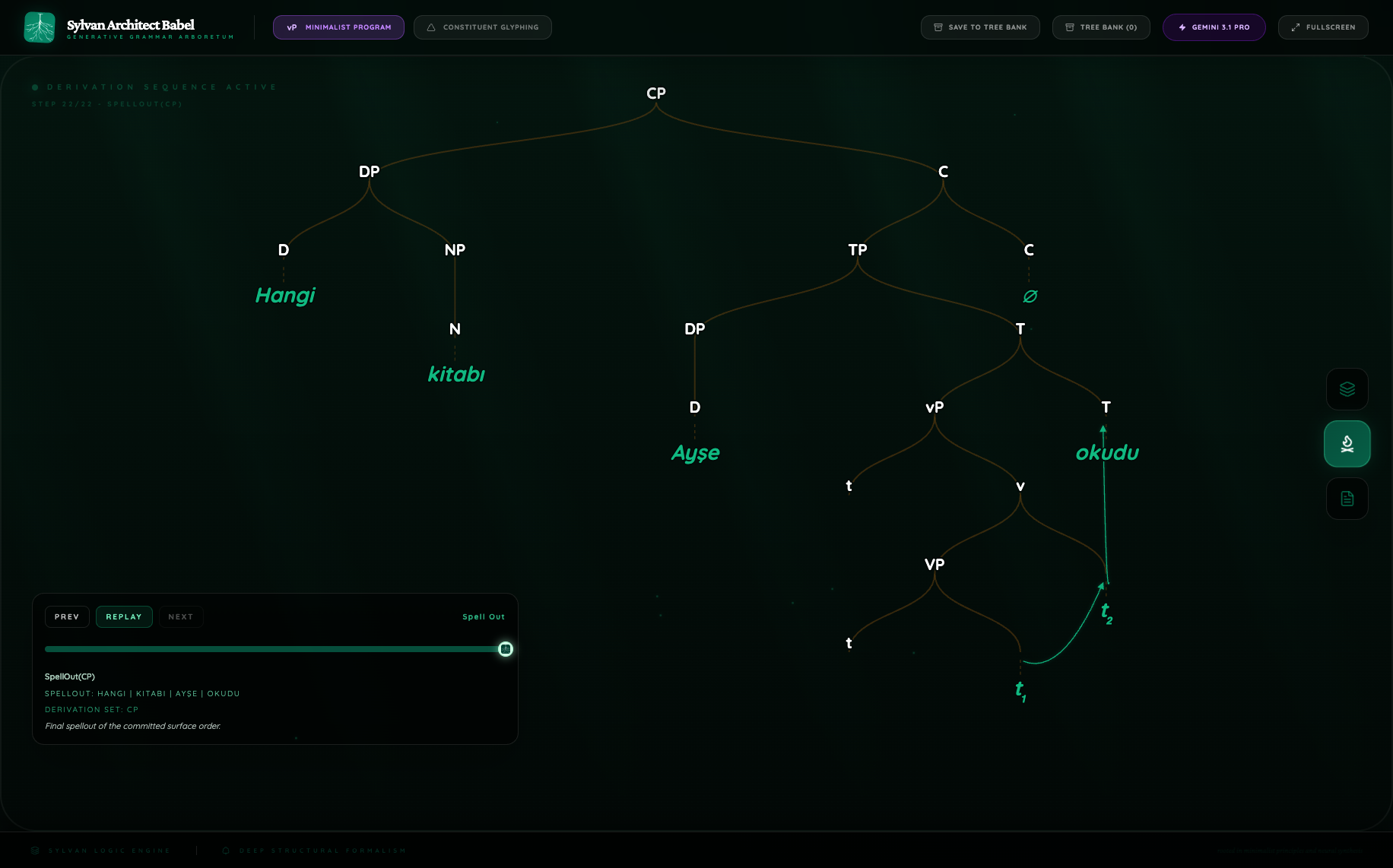Click the Sylvan Architect root-tree logo
Screen dimensions: 1393x868
coord(40,27)
